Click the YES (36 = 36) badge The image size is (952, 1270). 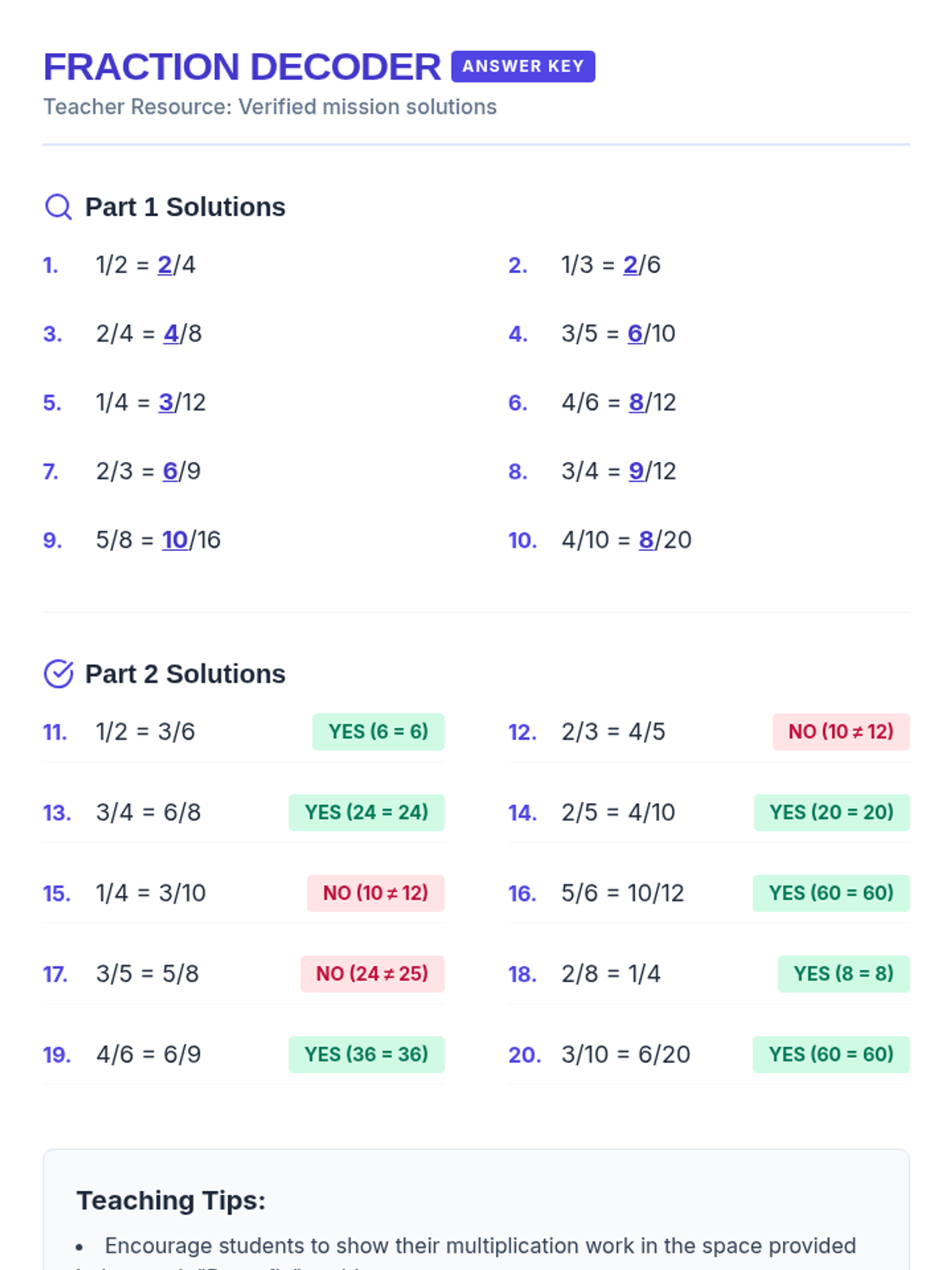coord(367,1055)
